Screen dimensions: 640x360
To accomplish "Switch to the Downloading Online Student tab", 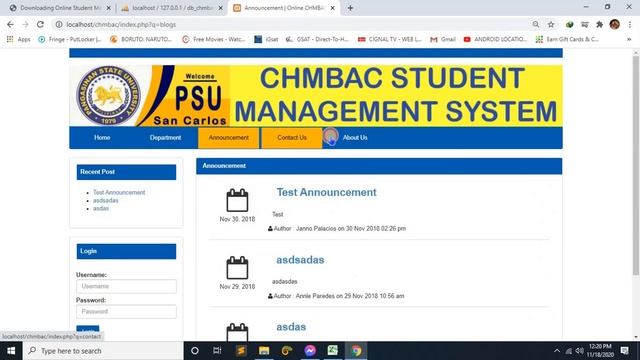I will (60, 8).
